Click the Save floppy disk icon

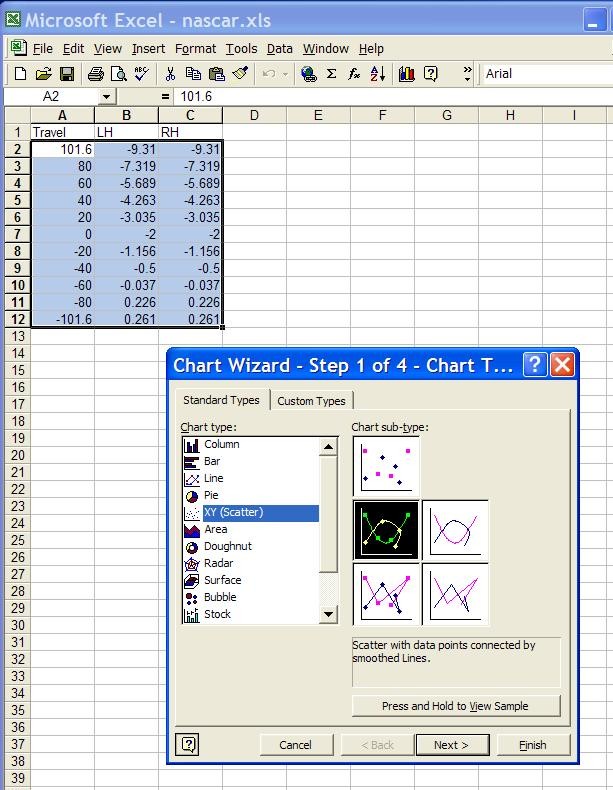pos(67,74)
